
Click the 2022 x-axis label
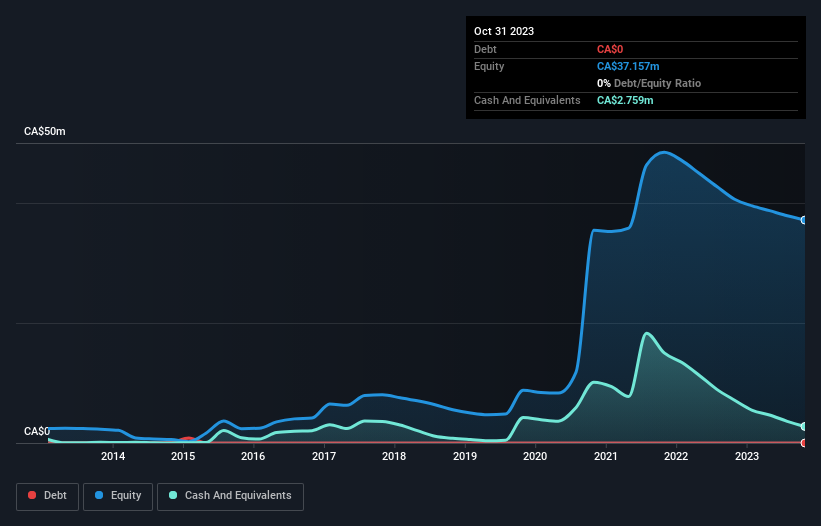click(x=676, y=456)
